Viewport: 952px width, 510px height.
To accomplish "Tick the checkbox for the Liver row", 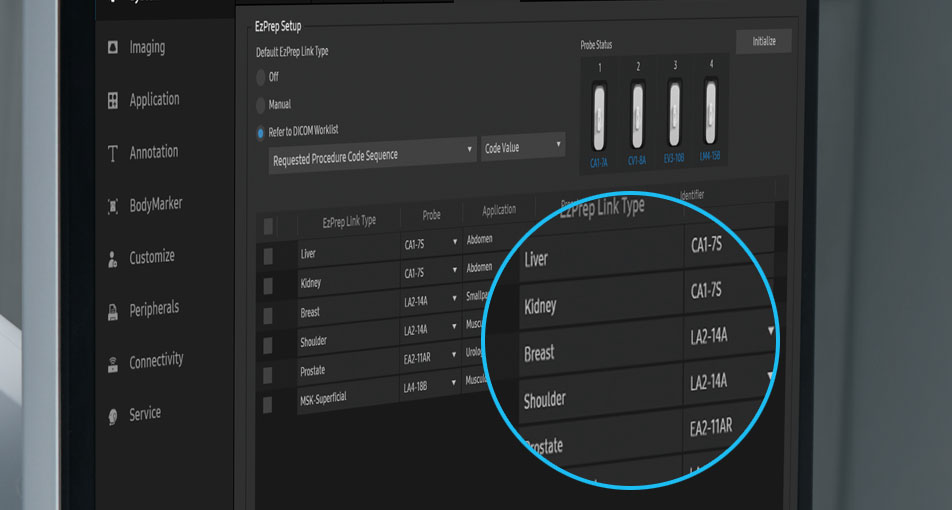I will point(267,257).
